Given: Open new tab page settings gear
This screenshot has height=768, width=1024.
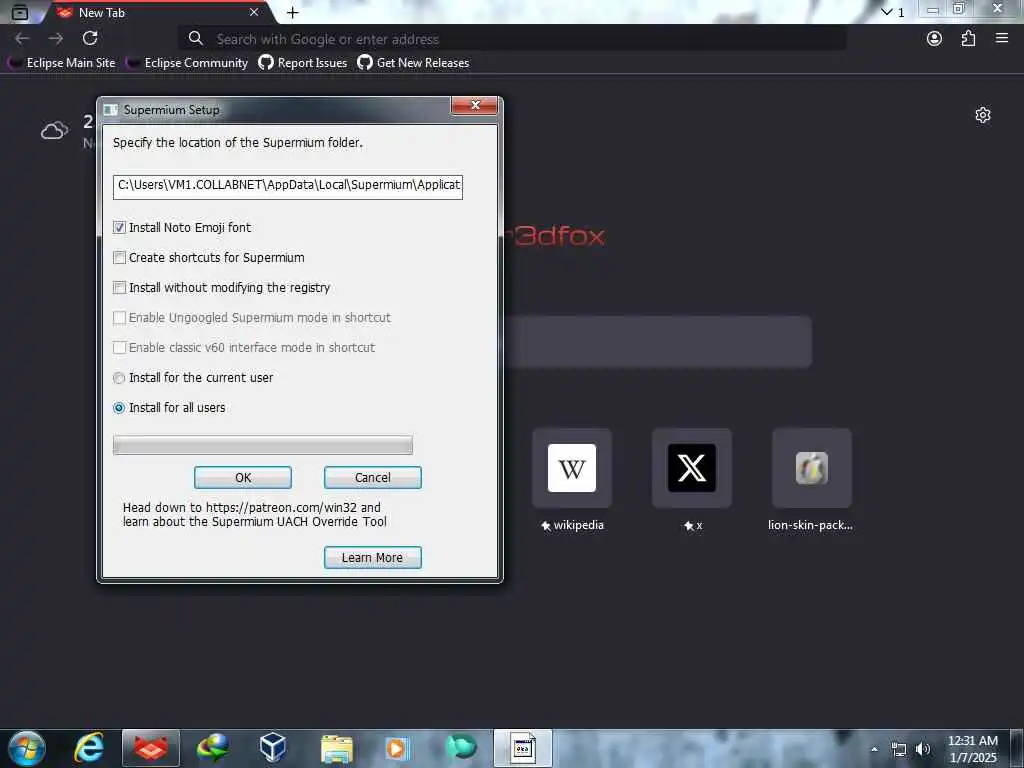Looking at the screenshot, I should click(x=983, y=116).
